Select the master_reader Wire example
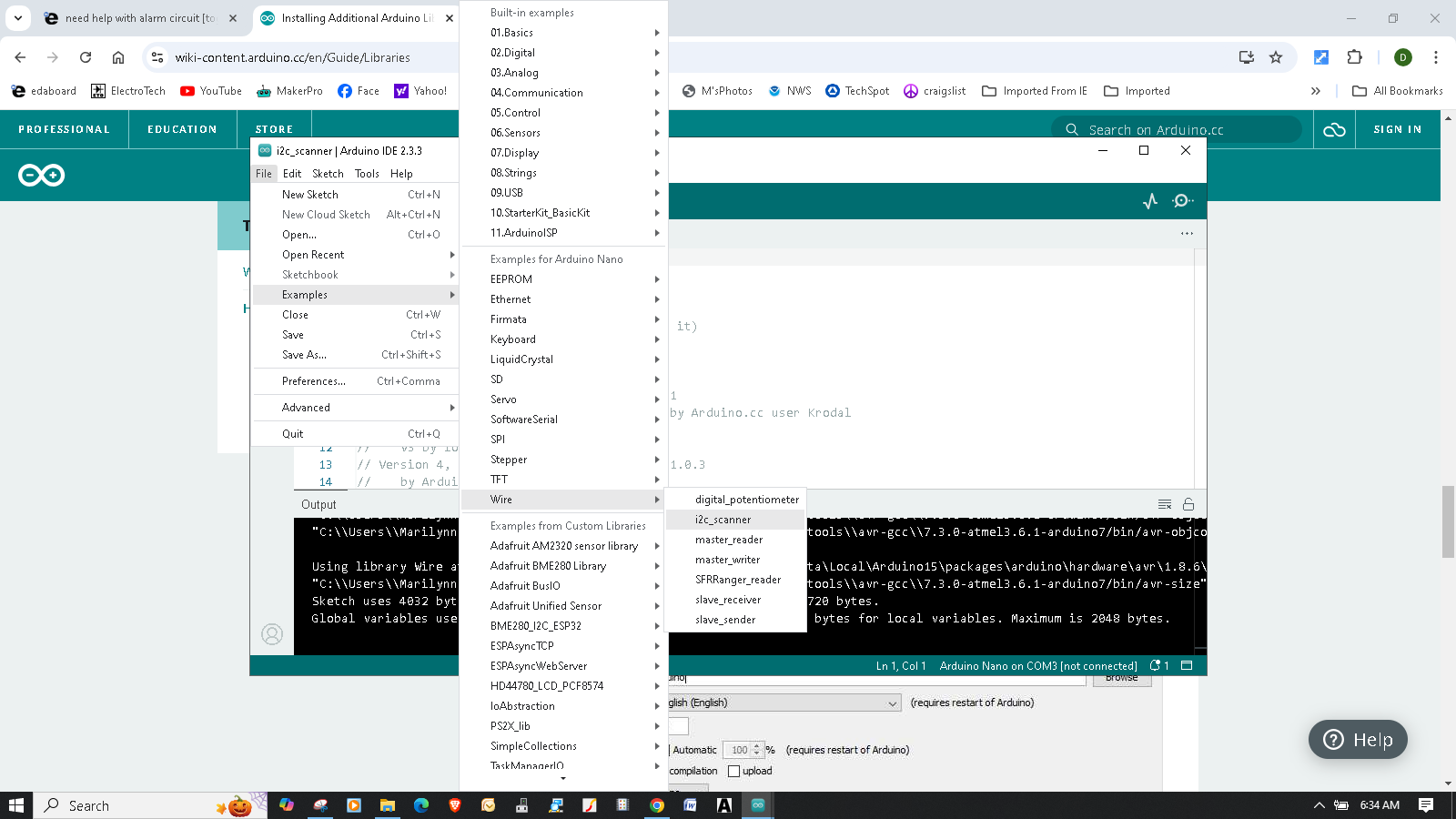Viewport: 1456px width, 819px height. coord(736,540)
